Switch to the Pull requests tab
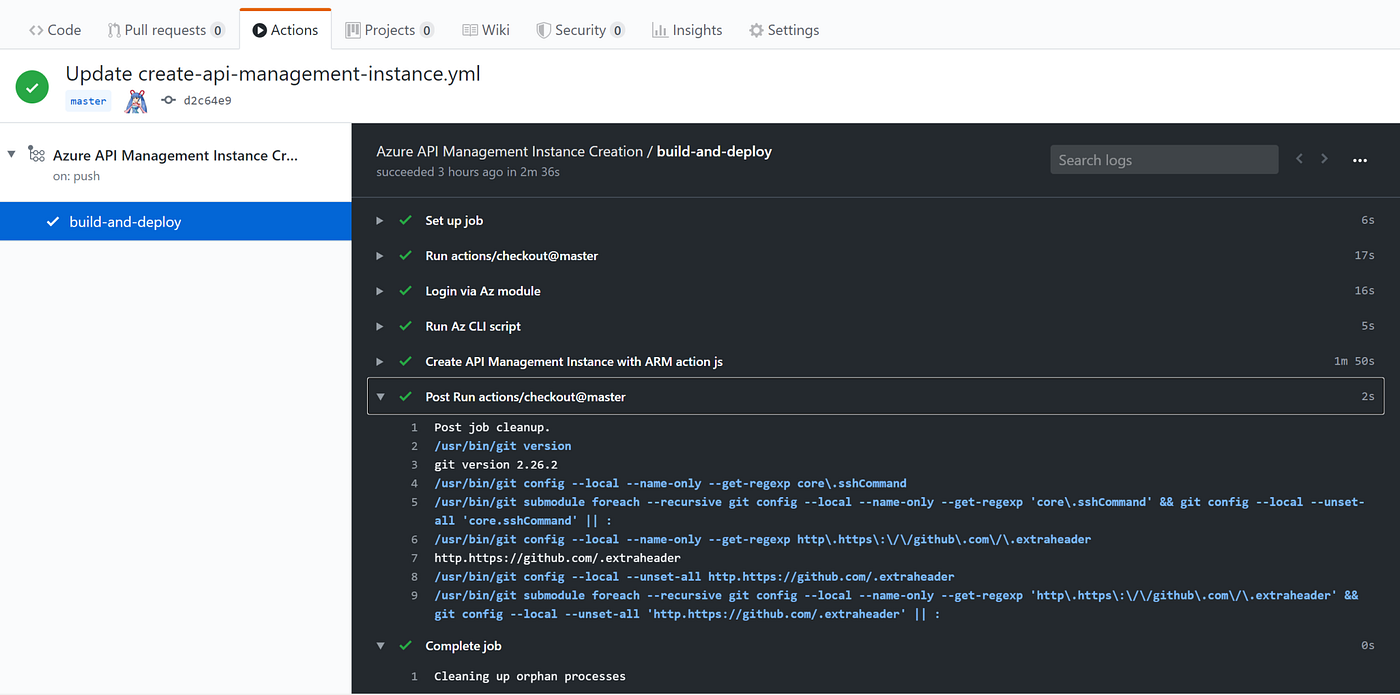Image resolution: width=1400 pixels, height=695 pixels. (x=166, y=30)
